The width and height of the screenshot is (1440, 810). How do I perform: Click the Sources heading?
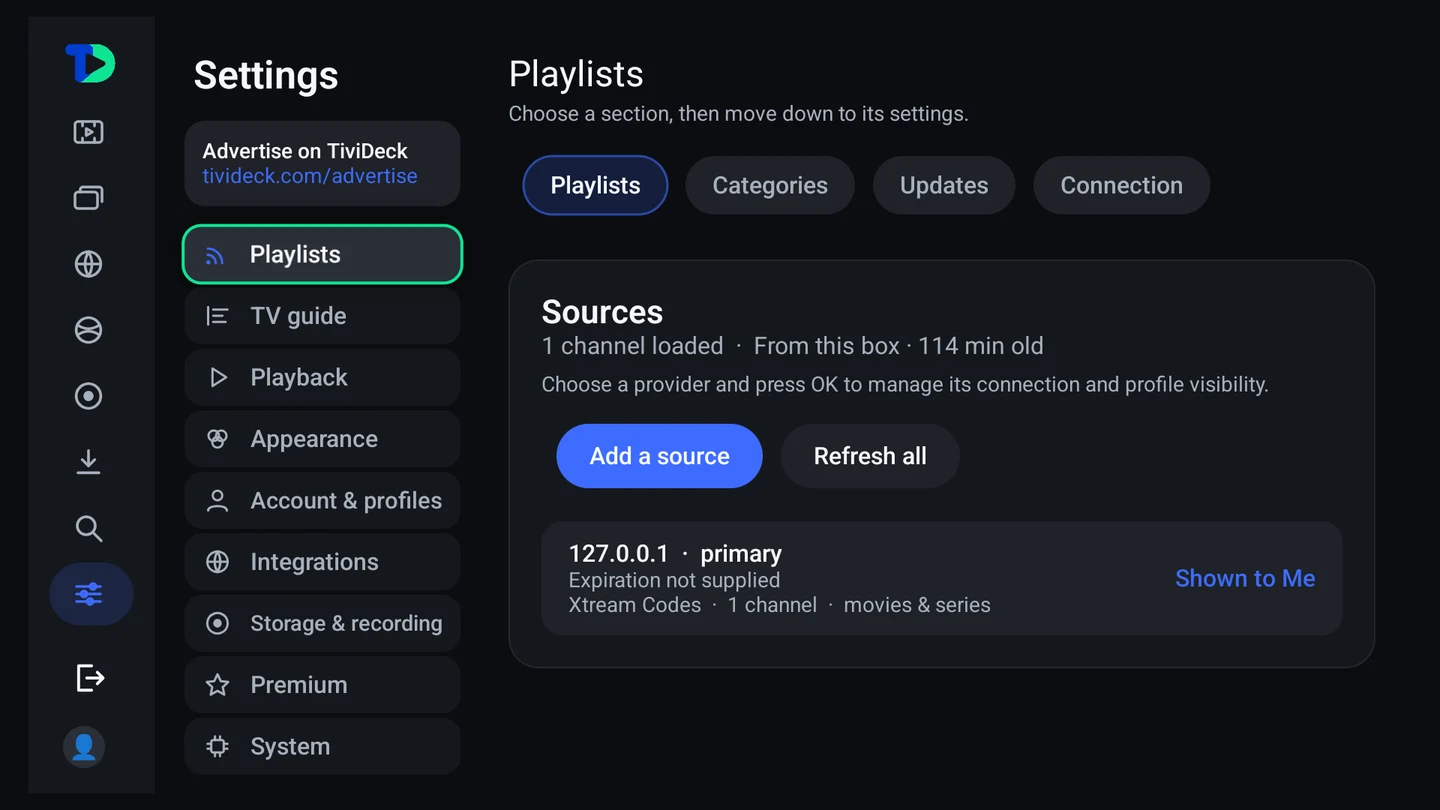coord(602,312)
